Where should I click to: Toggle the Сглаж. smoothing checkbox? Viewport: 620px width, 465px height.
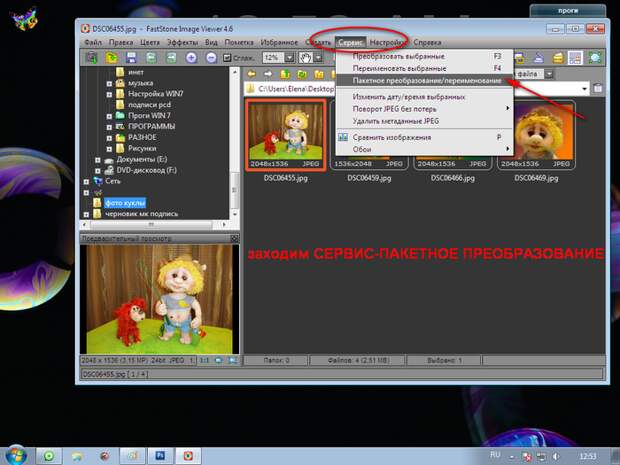(227, 58)
